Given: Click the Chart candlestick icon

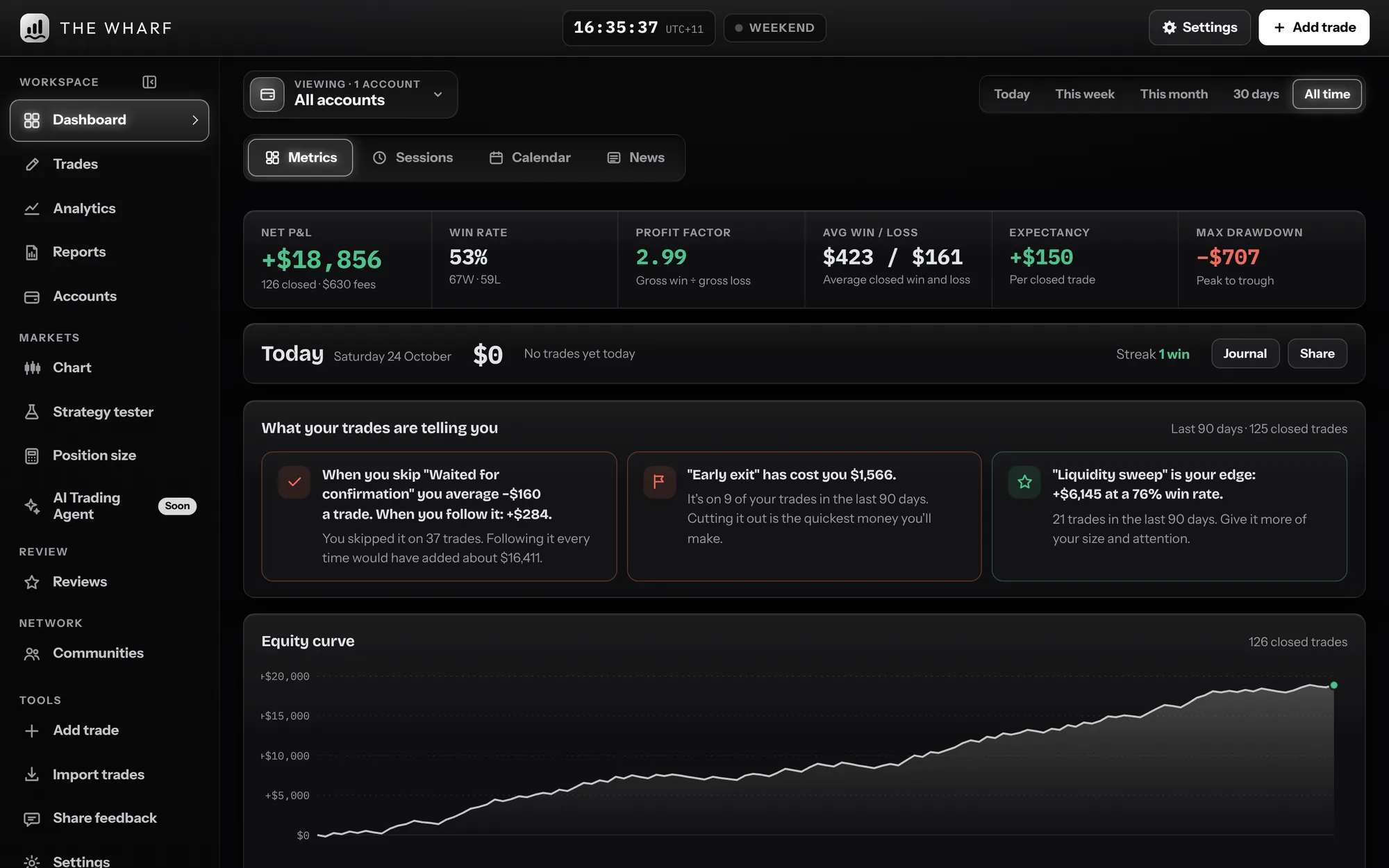Looking at the screenshot, I should (x=32, y=368).
